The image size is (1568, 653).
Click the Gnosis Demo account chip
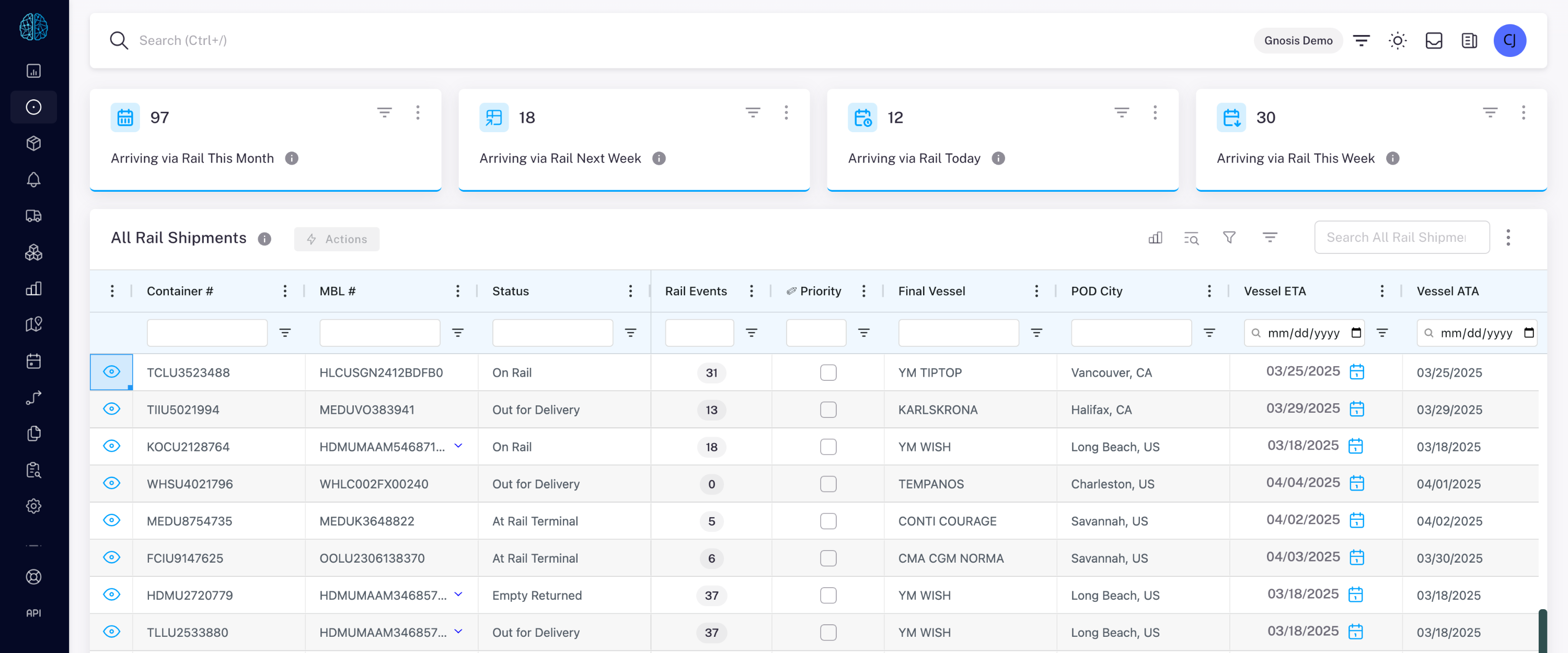1298,41
